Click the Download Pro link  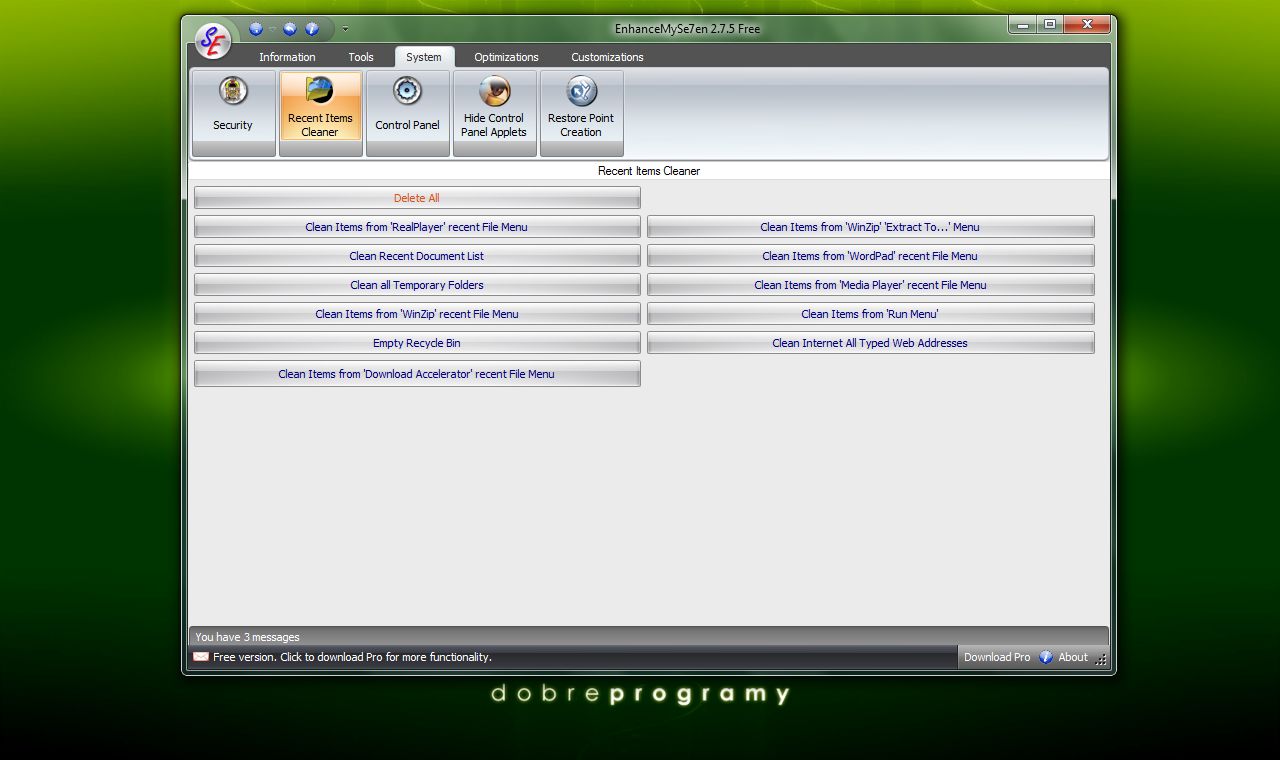click(997, 657)
